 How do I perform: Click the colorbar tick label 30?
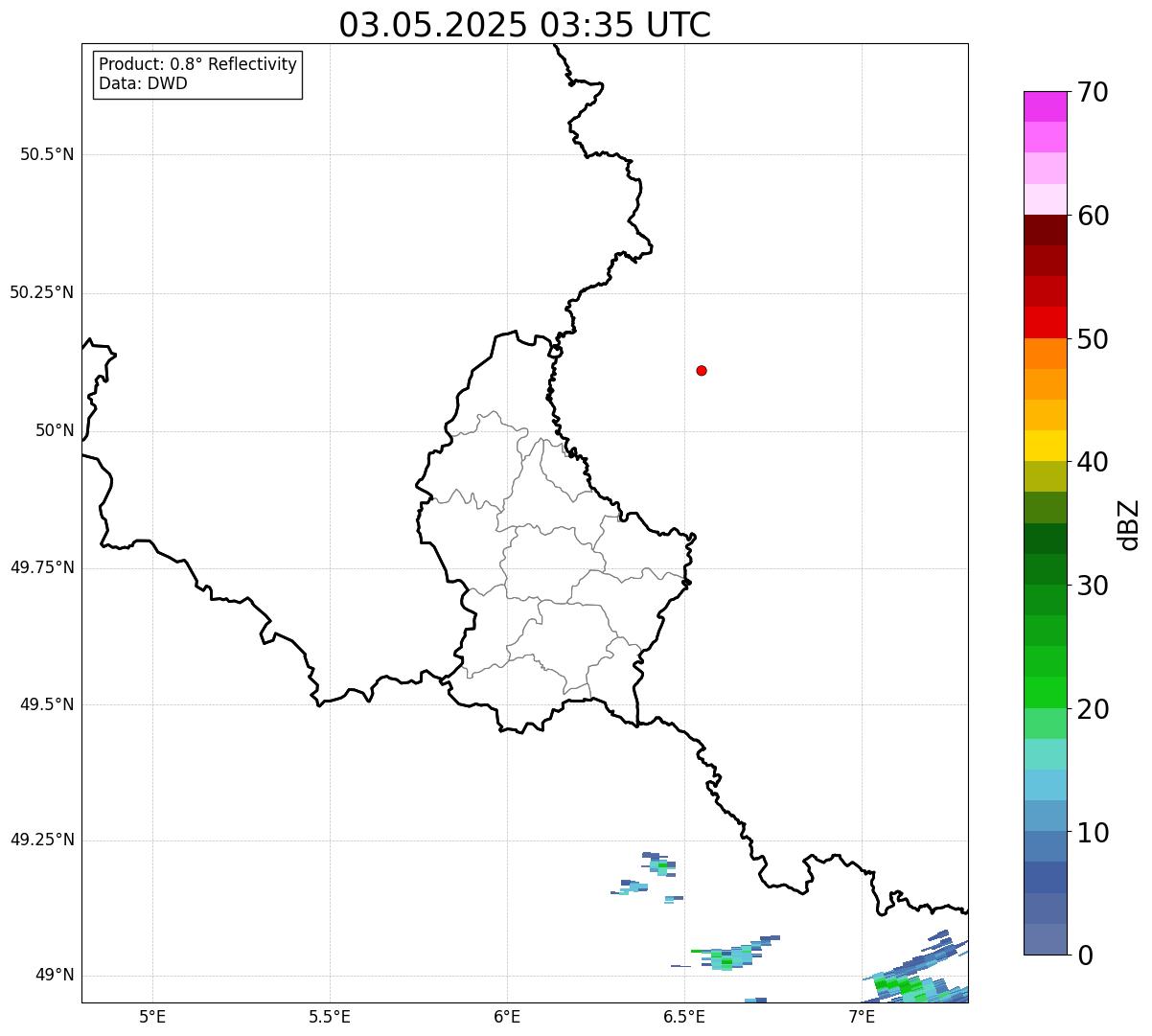(1093, 586)
